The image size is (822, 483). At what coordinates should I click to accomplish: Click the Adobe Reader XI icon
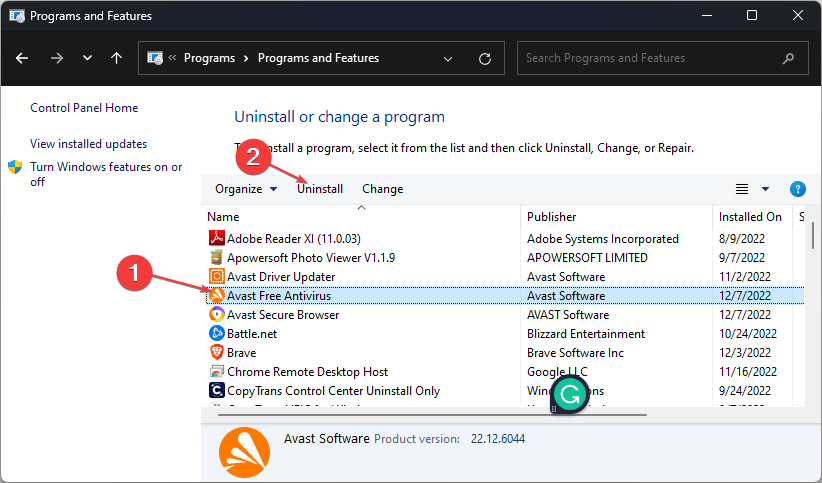click(x=217, y=239)
